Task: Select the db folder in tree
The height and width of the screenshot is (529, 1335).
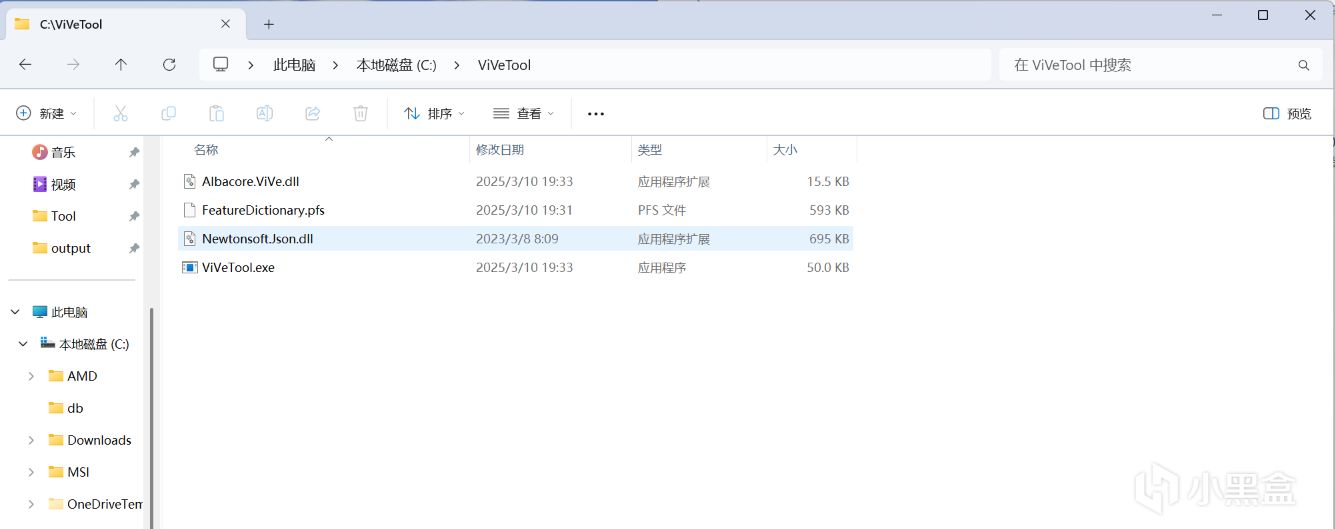Action: [x=76, y=408]
